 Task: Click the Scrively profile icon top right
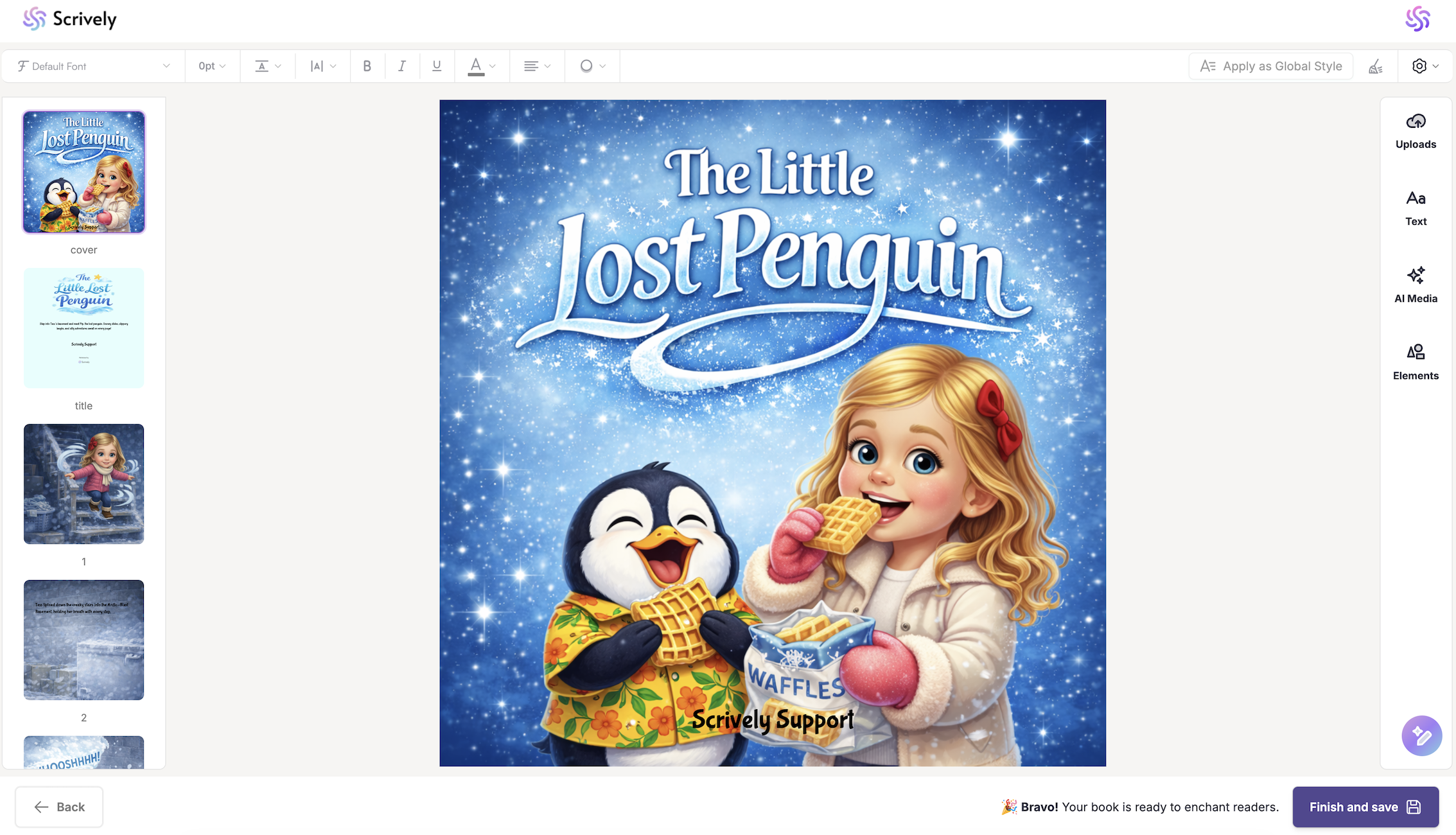[1417, 19]
